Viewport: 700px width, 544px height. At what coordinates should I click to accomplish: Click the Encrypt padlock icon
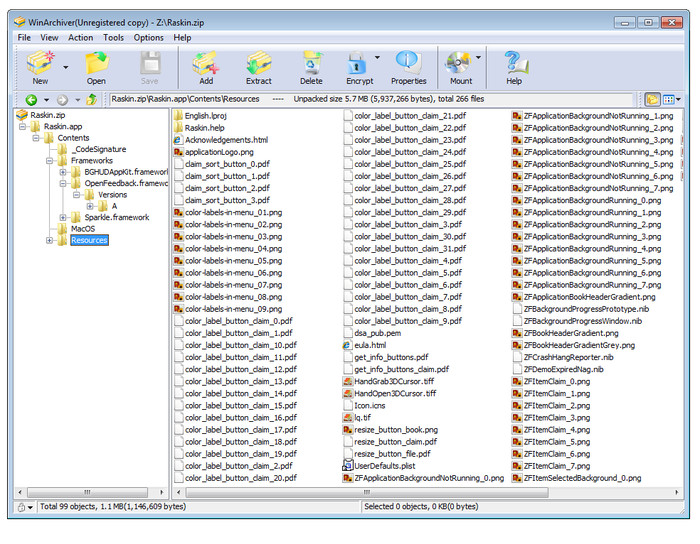coord(357,62)
